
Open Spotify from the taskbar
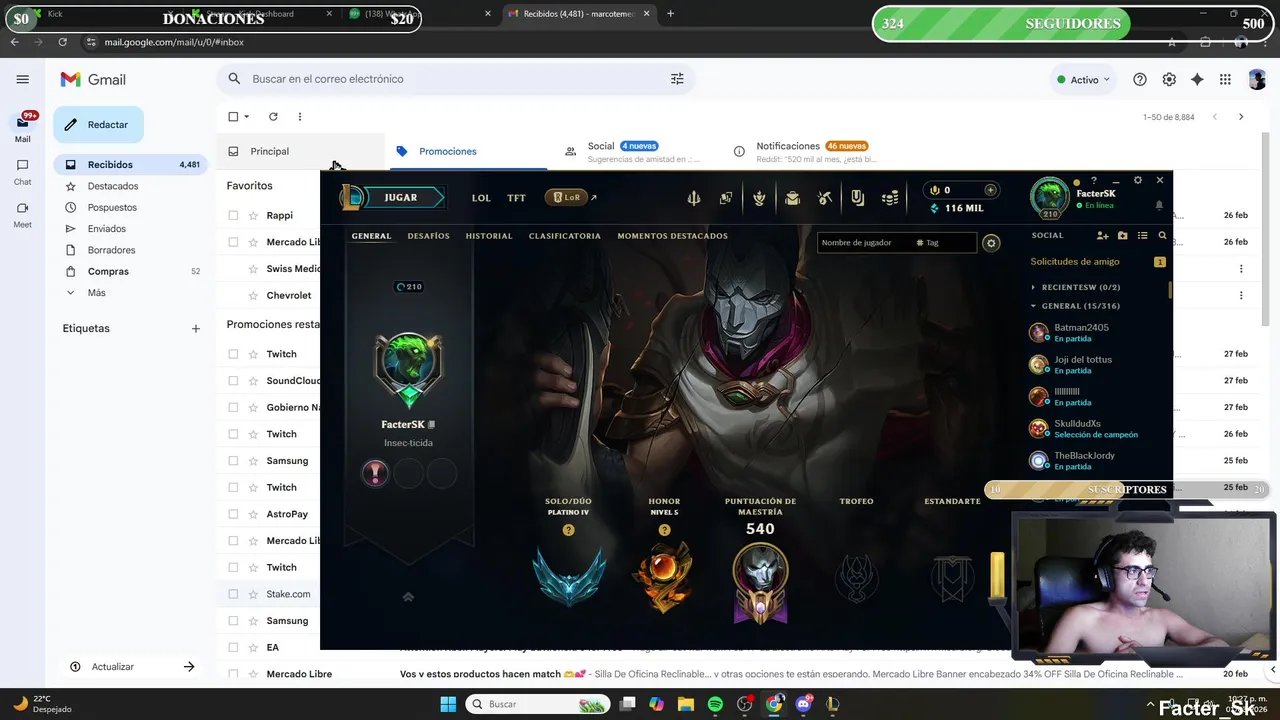(715, 704)
